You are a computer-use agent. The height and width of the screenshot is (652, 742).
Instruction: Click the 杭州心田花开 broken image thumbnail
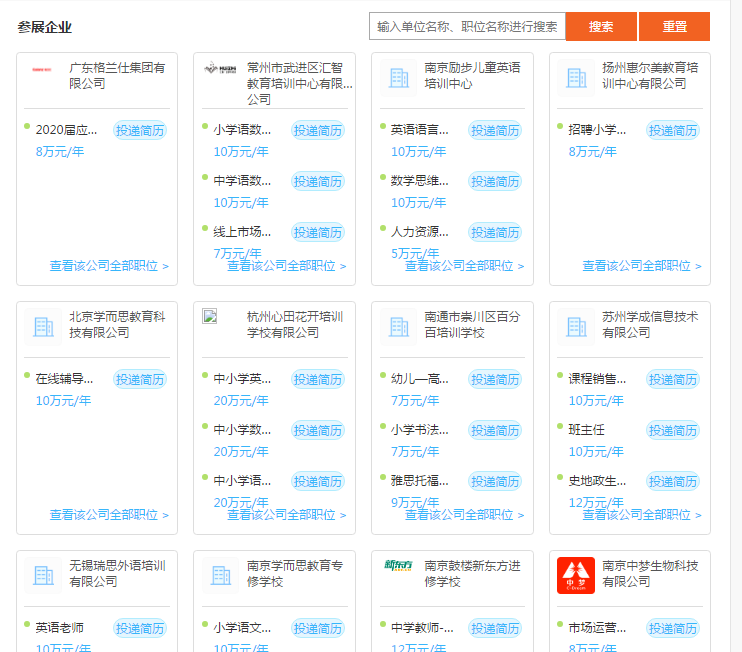[x=210, y=317]
